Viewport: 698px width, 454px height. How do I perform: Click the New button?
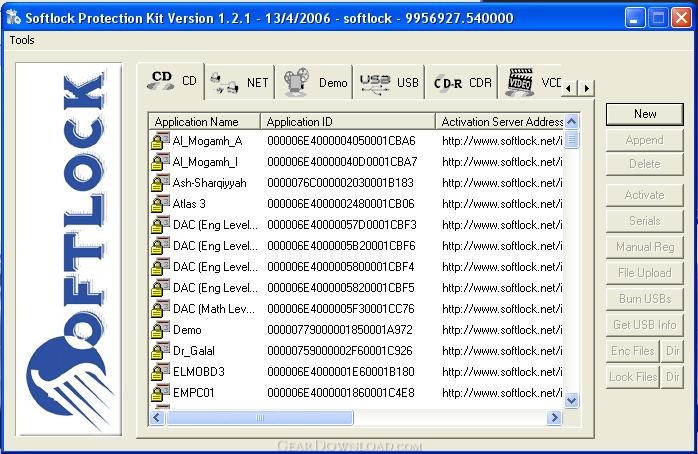pyautogui.click(x=645, y=114)
